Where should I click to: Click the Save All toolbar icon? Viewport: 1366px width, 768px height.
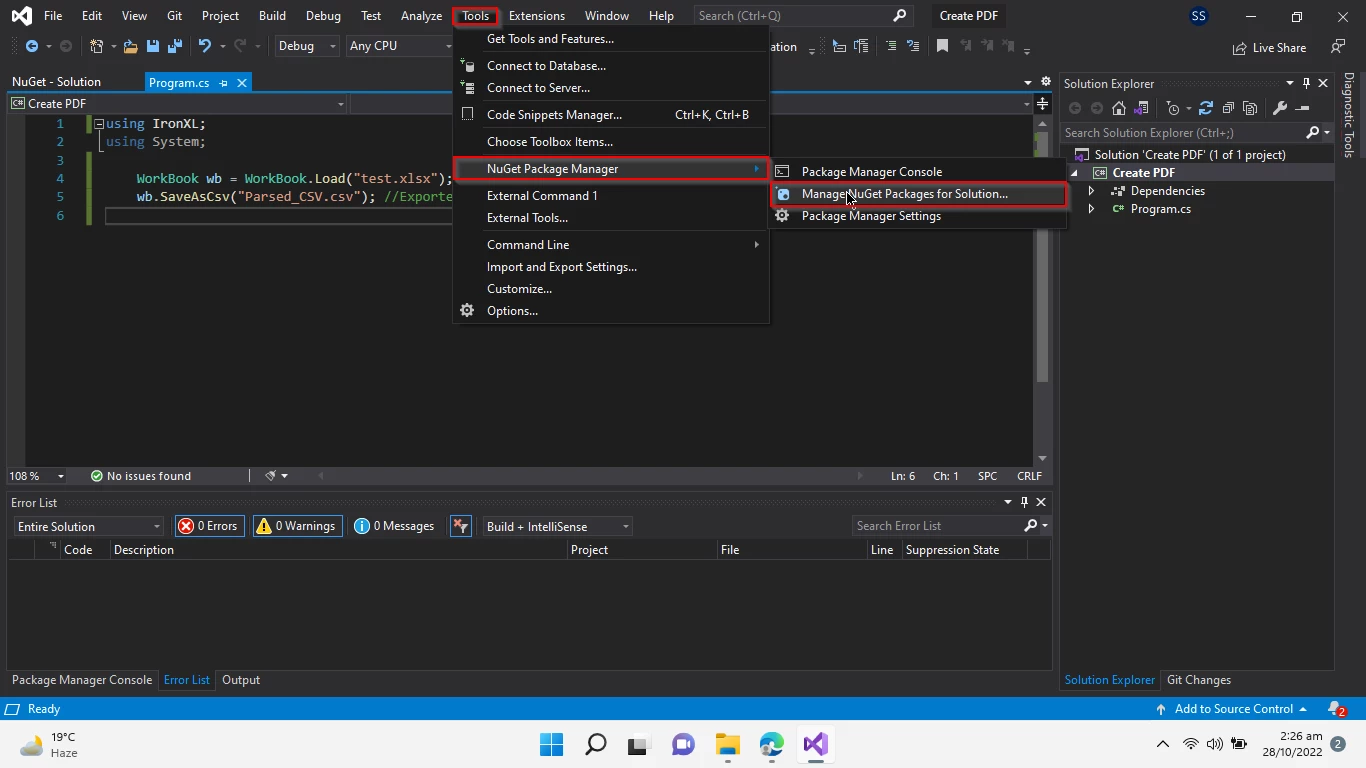pos(174,46)
